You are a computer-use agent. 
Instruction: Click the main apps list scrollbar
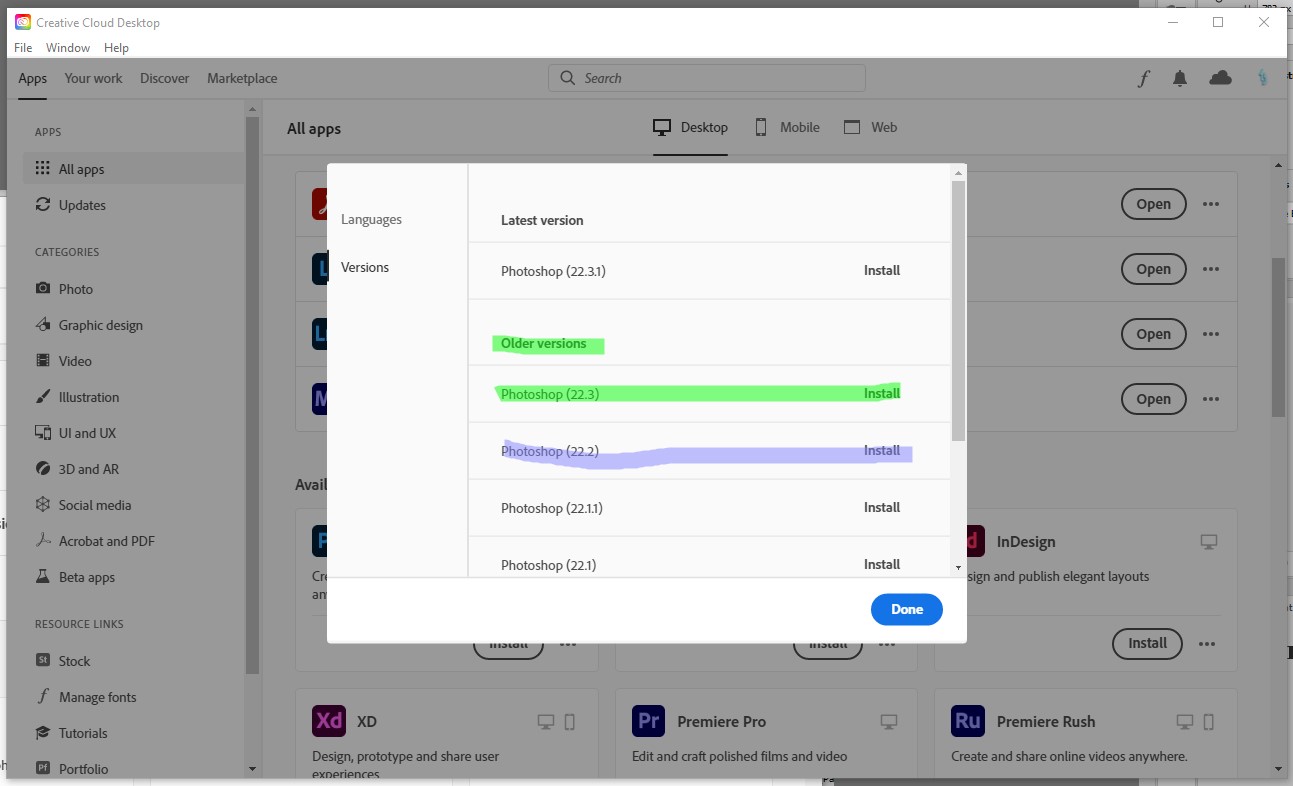1278,337
